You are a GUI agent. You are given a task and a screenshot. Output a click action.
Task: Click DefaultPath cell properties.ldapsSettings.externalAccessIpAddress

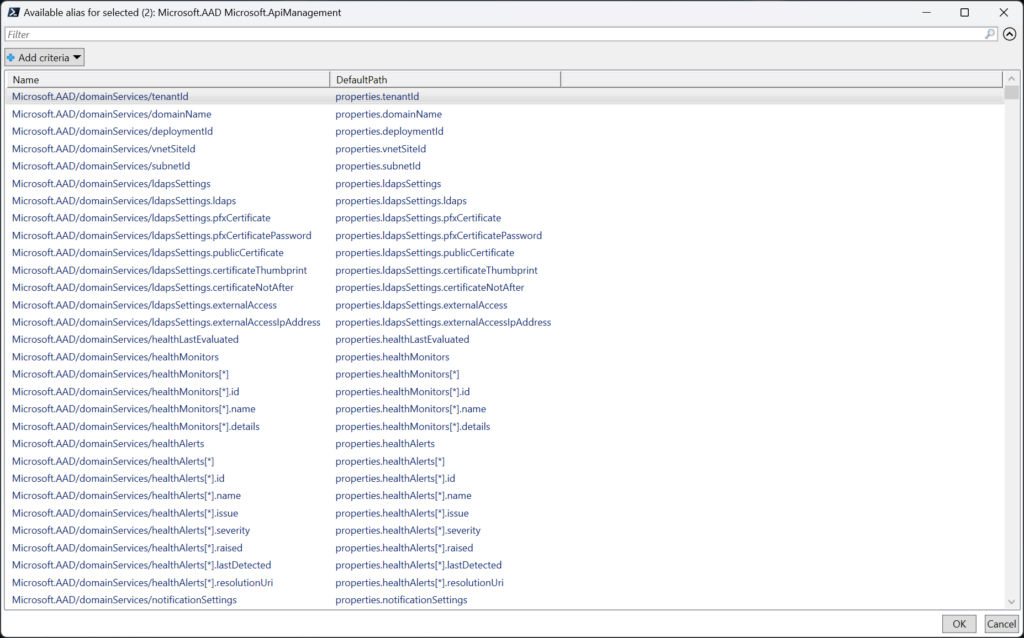(x=443, y=322)
